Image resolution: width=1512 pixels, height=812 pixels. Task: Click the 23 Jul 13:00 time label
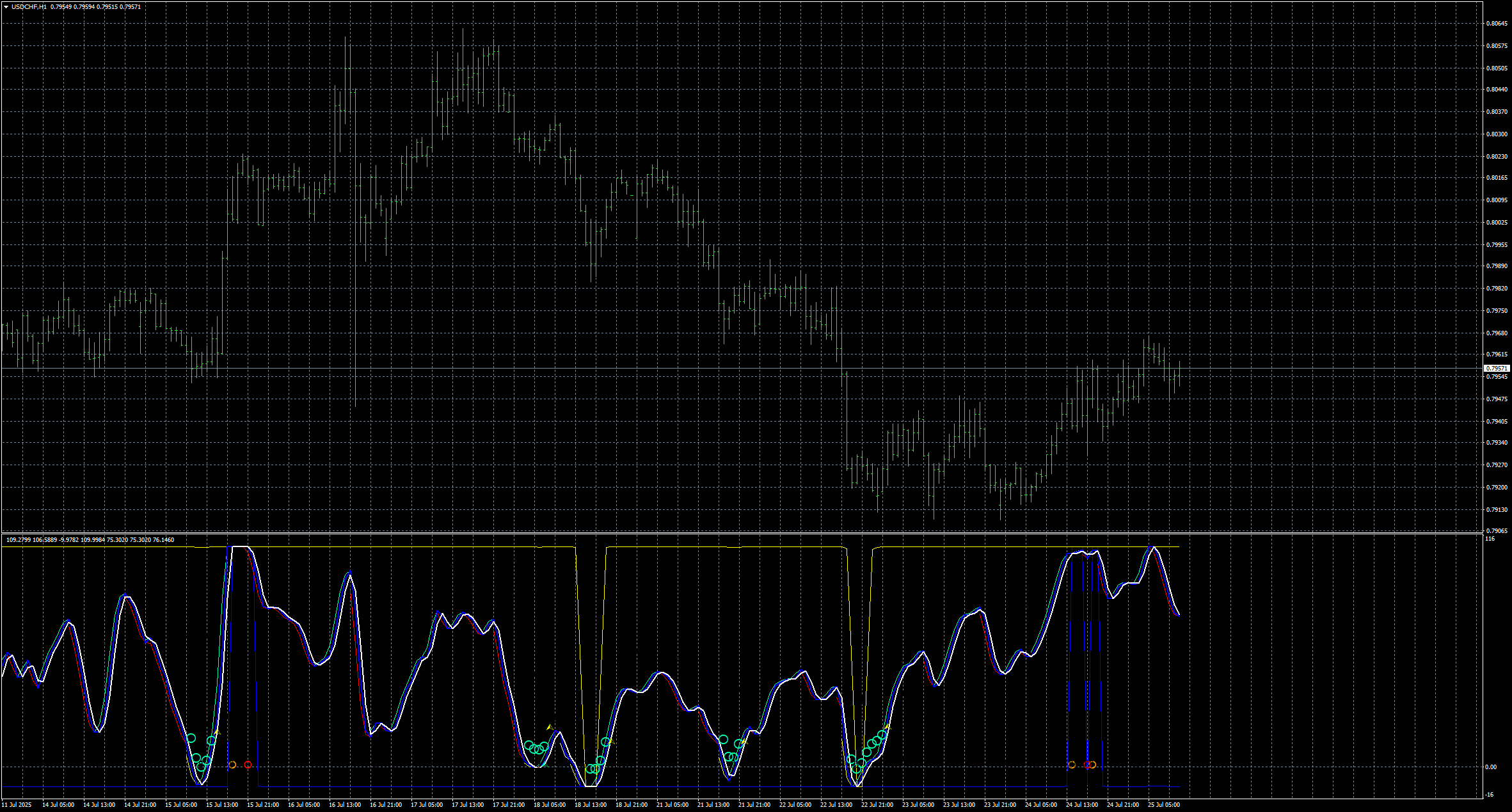point(959,805)
